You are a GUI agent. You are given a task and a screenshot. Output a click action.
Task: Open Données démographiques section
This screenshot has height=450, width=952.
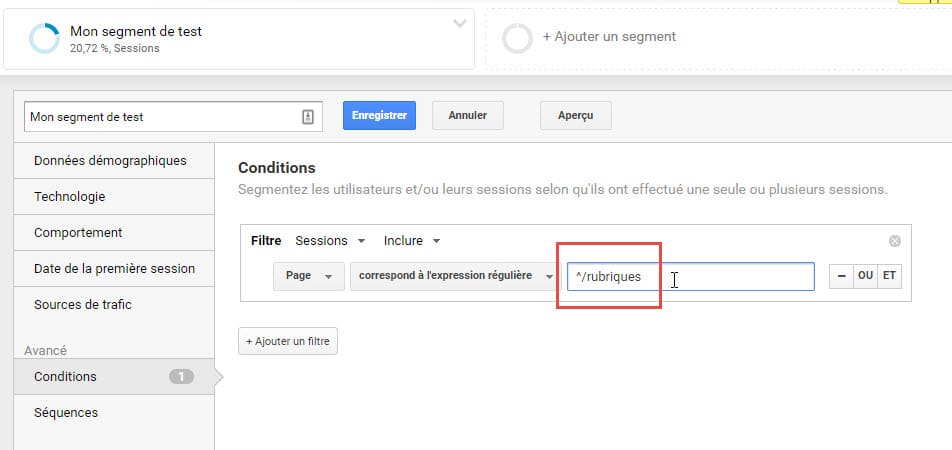114,161
